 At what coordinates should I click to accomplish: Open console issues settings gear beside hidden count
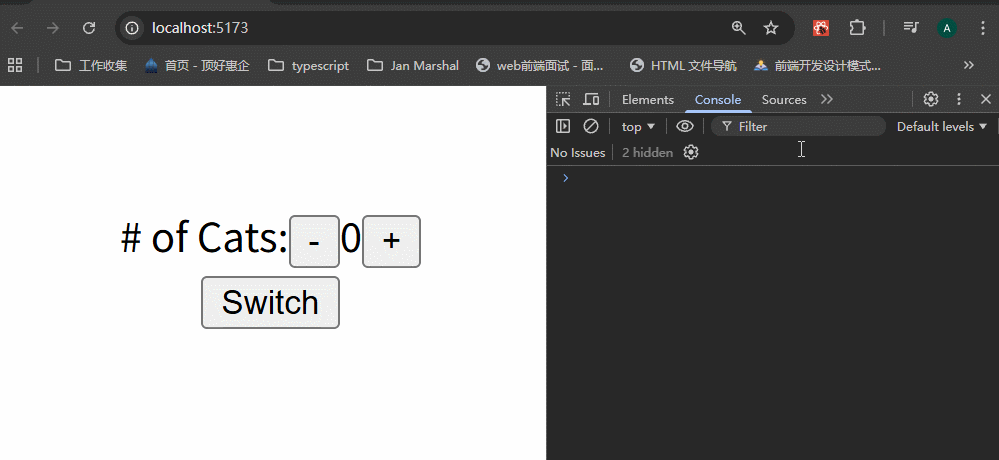pyautogui.click(x=691, y=152)
